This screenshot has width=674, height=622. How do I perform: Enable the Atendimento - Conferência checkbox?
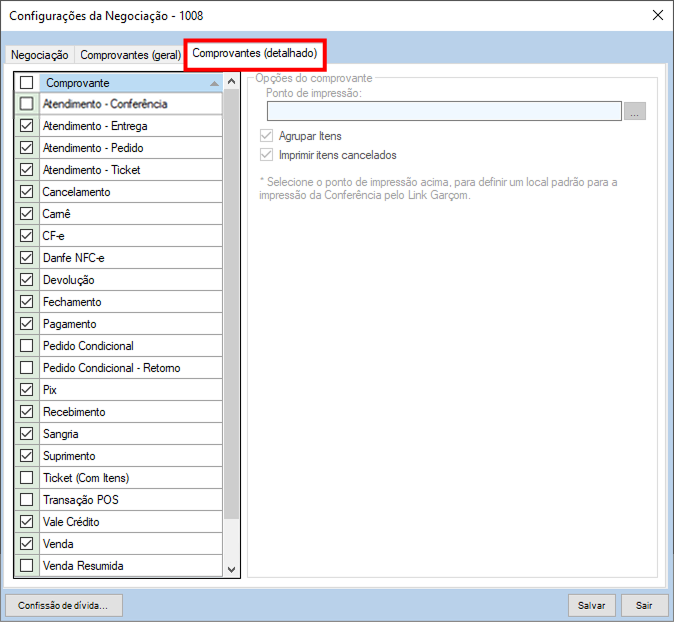click(x=27, y=104)
